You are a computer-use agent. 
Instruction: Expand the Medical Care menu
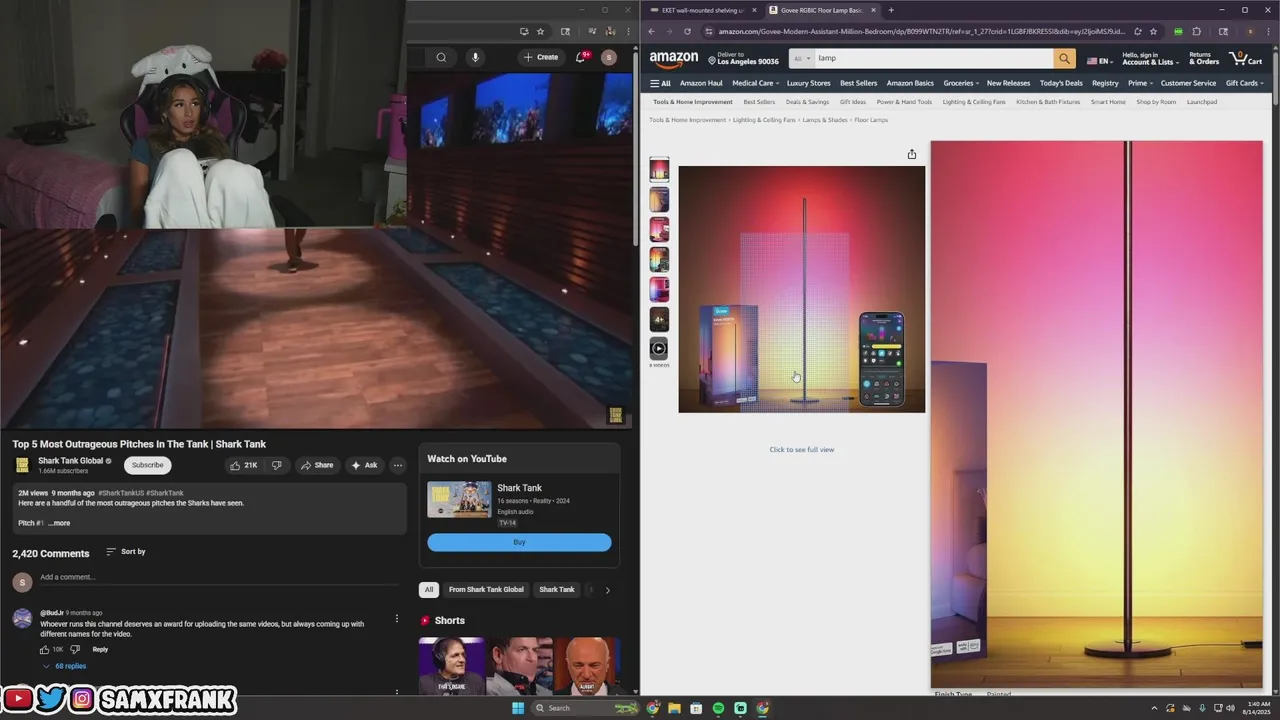coord(755,83)
